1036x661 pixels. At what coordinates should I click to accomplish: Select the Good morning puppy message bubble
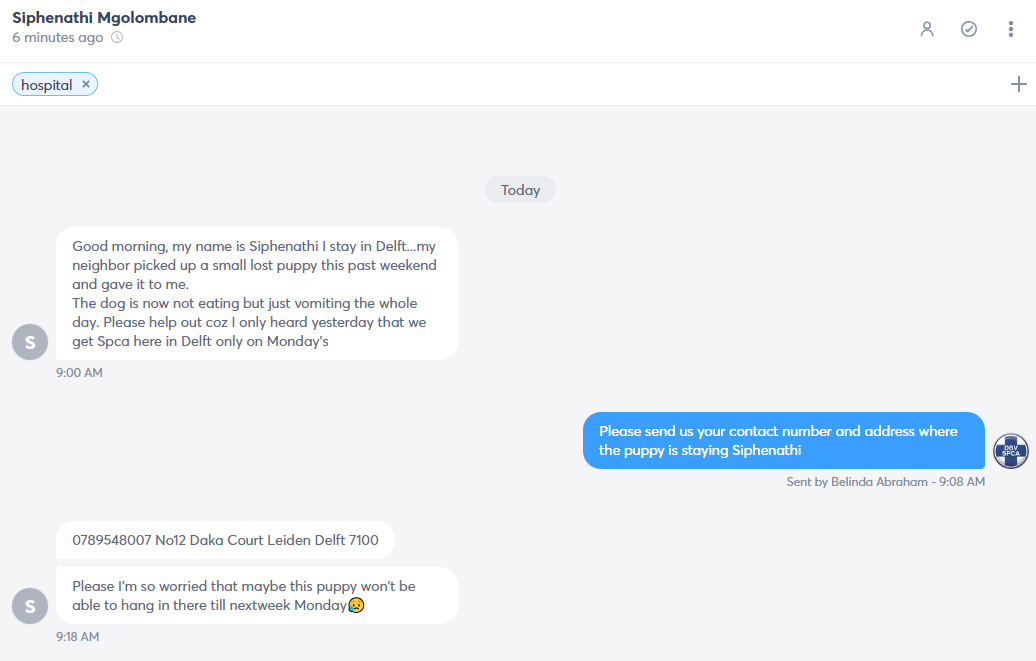(257, 293)
